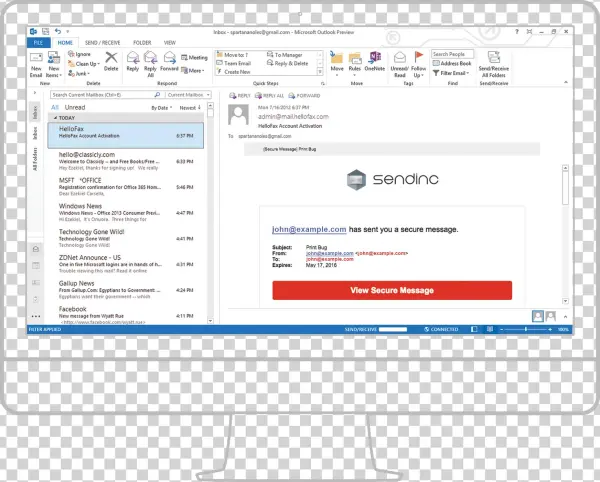Select the Facebook email
The height and width of the screenshot is (482, 600).
126,315
